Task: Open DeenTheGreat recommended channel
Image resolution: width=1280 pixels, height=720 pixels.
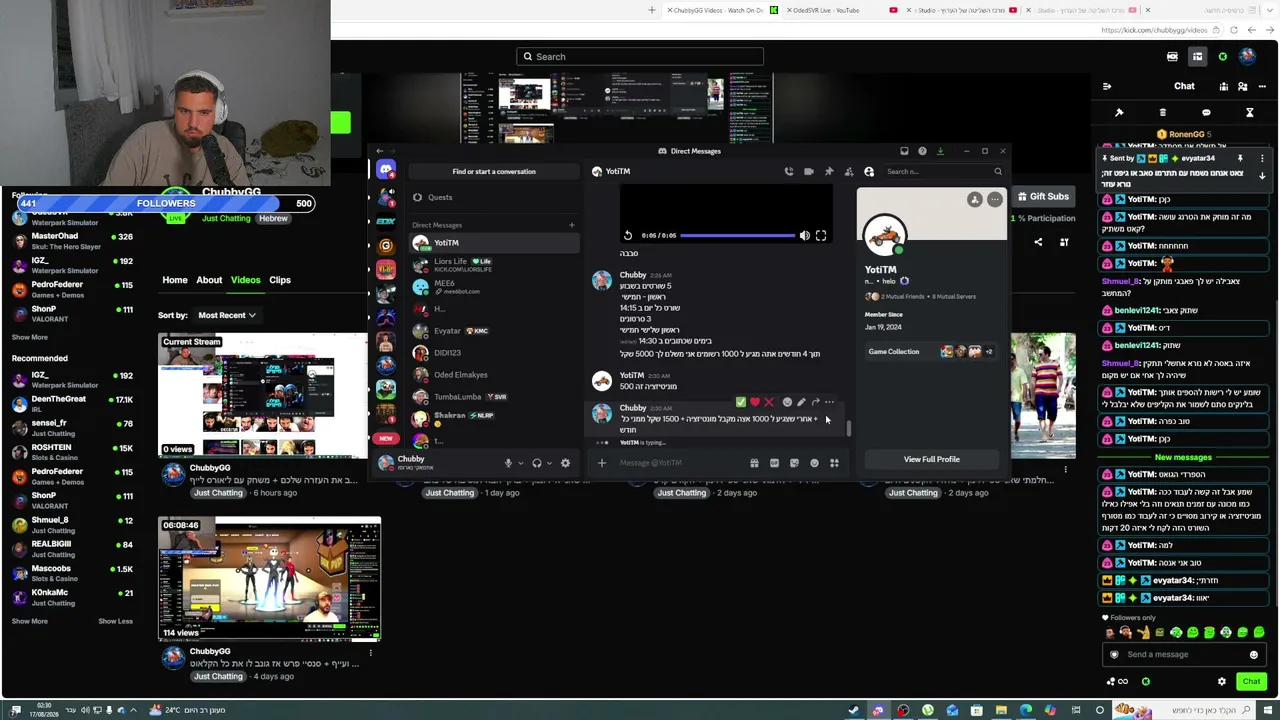Action: (72, 404)
